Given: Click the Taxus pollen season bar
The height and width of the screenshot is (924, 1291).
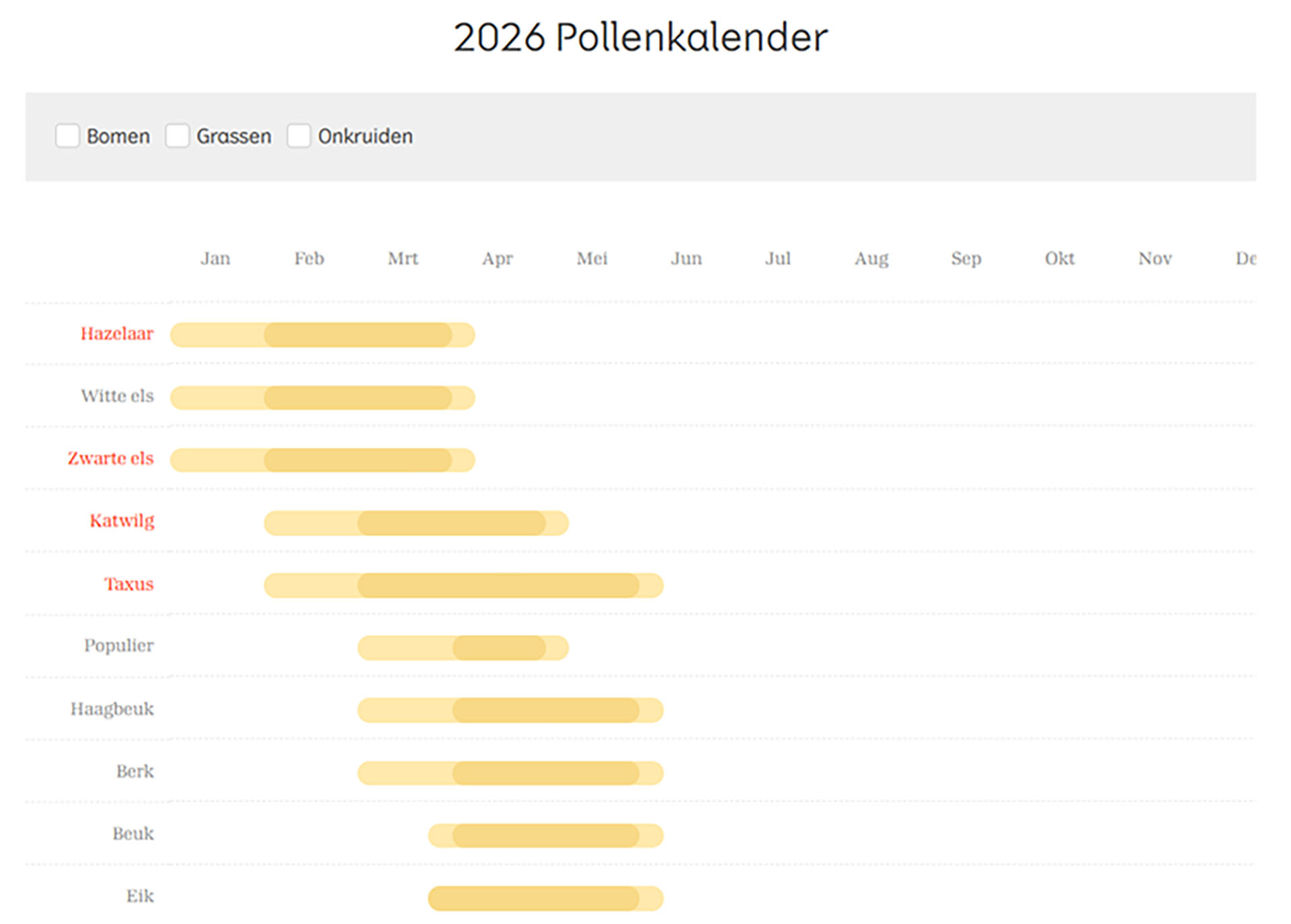Looking at the screenshot, I should (x=464, y=586).
